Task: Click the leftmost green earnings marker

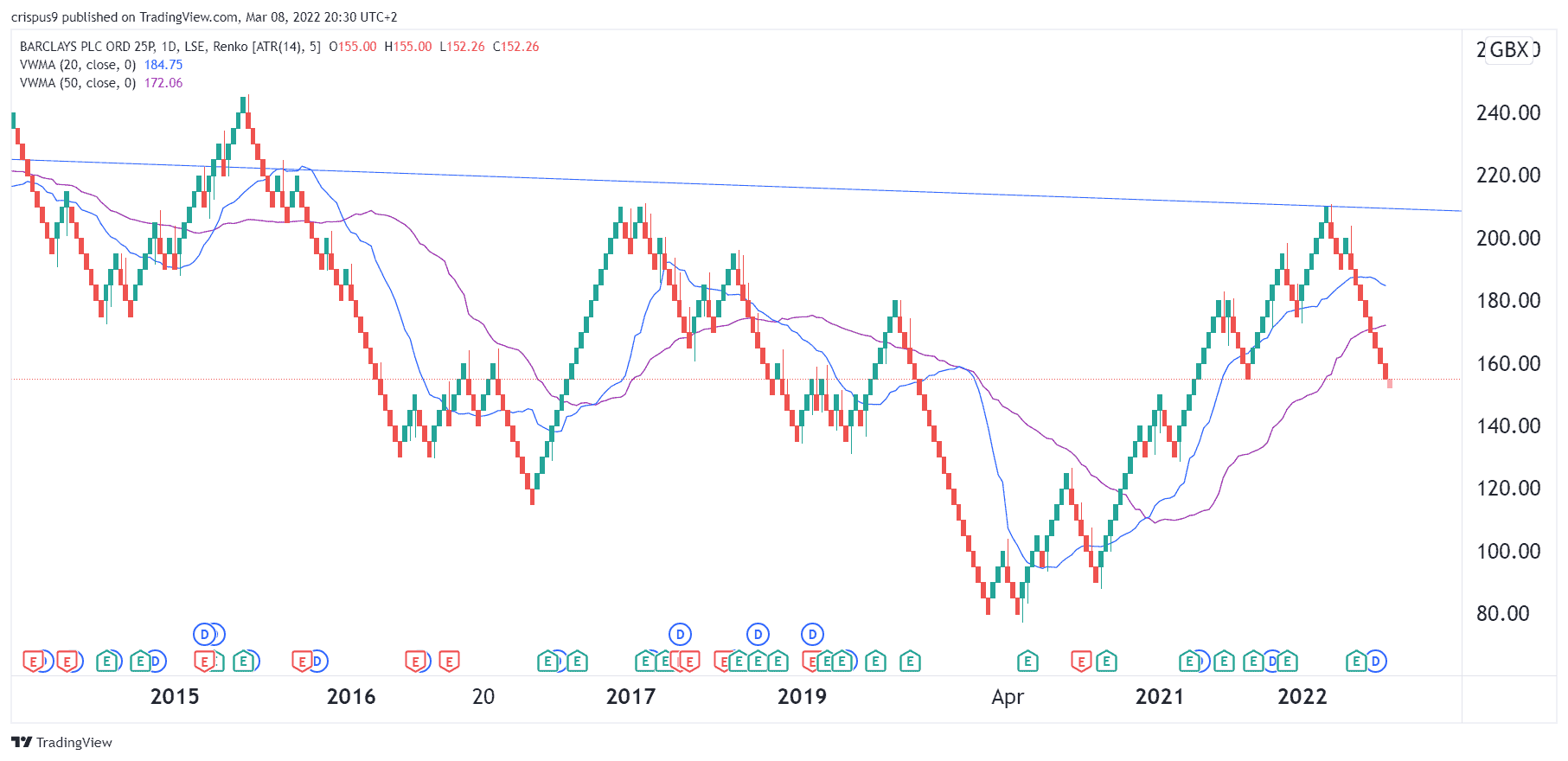Action: (107, 662)
